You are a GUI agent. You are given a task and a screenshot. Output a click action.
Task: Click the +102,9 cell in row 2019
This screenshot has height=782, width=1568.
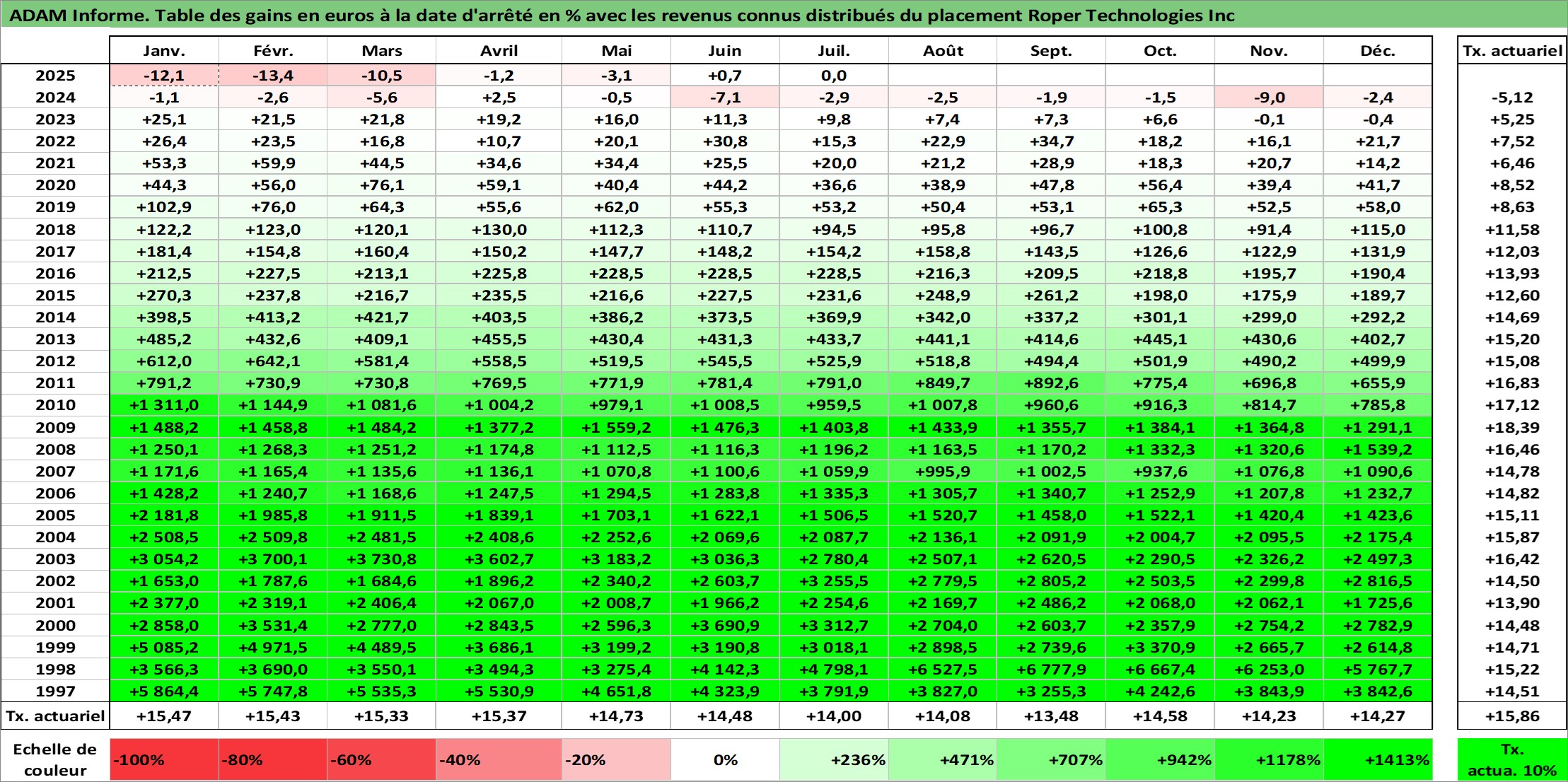(x=164, y=207)
